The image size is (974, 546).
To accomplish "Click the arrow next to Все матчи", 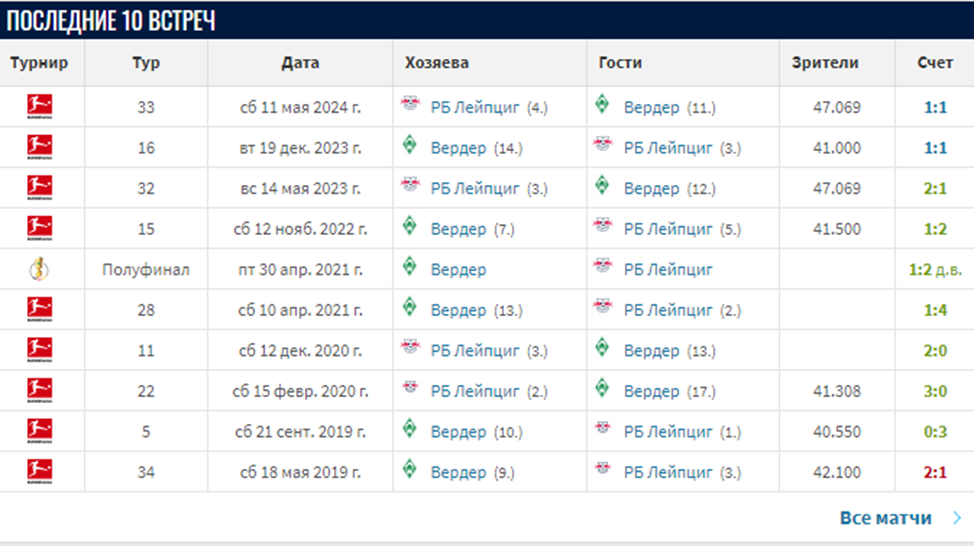I will click(957, 518).
